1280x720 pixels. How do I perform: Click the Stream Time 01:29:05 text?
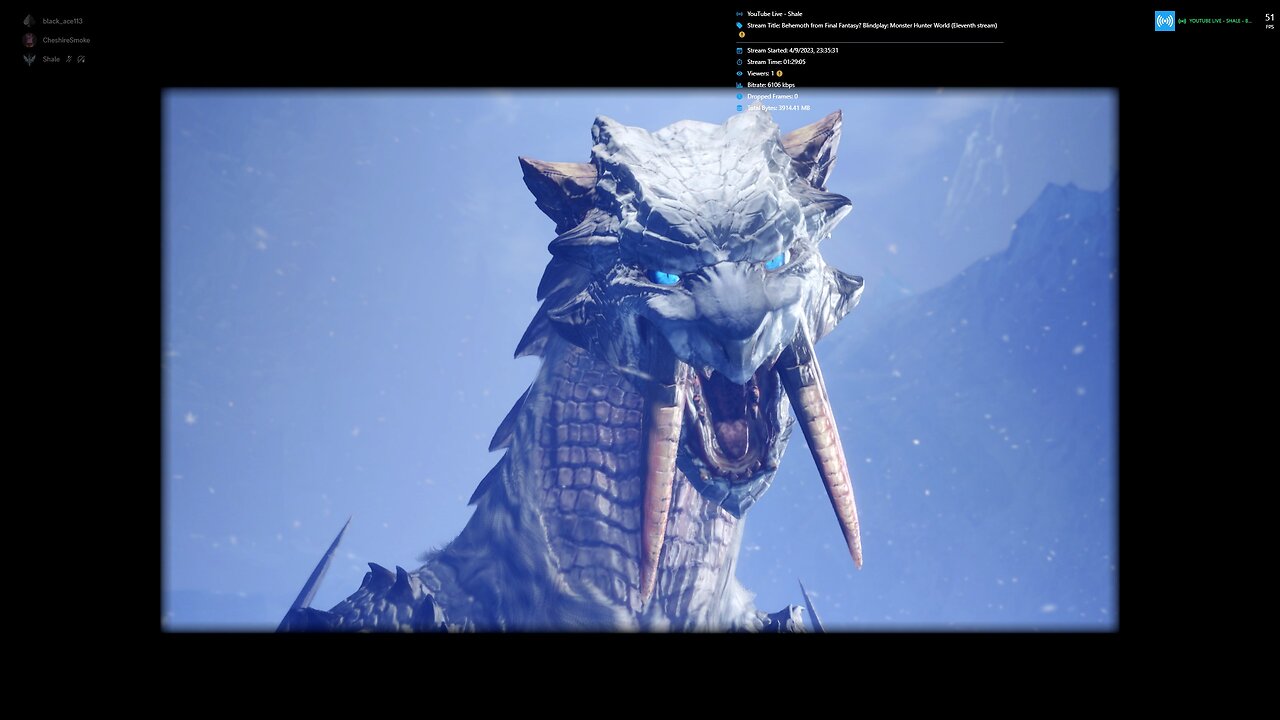[x=776, y=62]
